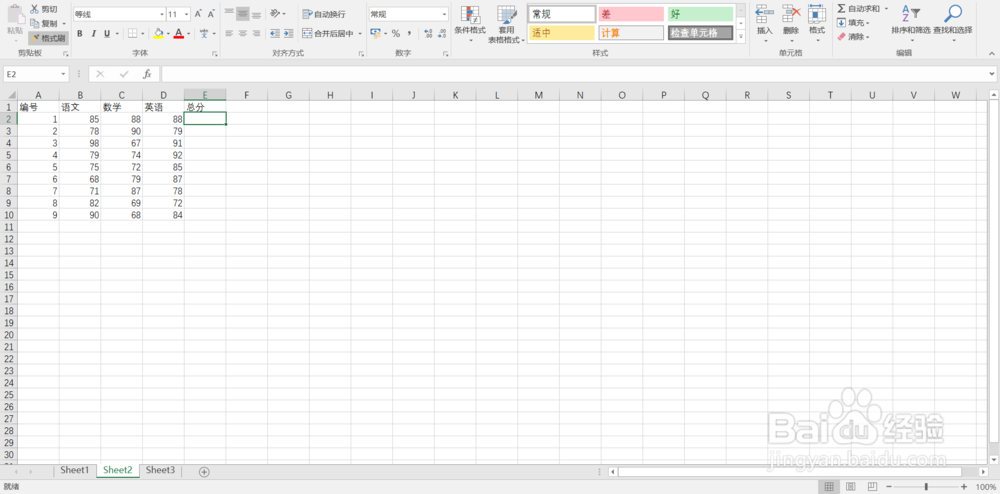1000x494 pixels.
Task: Switch to Page Layout view icon
Action: pos(850,486)
